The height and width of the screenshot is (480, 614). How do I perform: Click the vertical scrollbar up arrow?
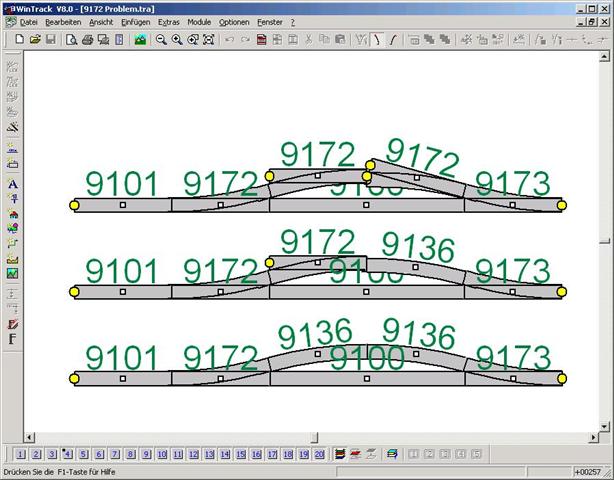pos(604,57)
